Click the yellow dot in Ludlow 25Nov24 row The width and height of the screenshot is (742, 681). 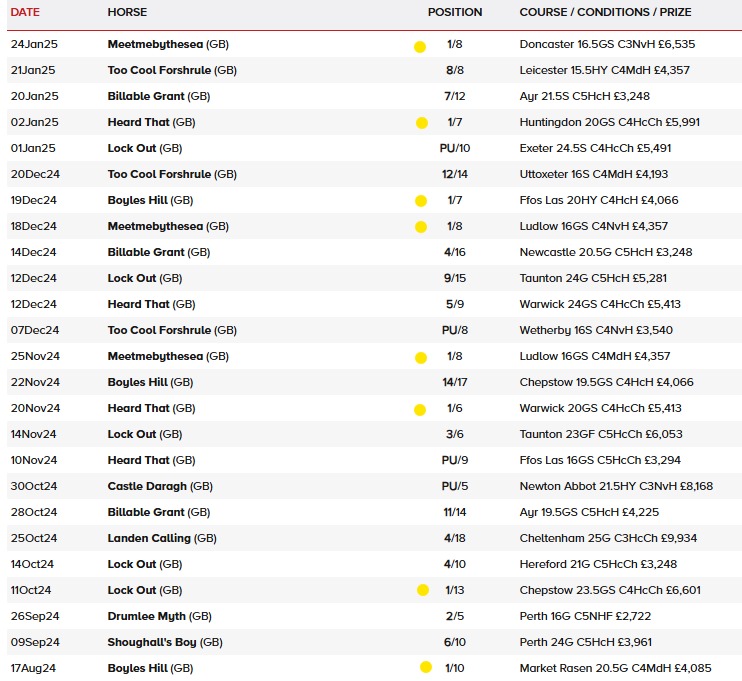click(421, 358)
